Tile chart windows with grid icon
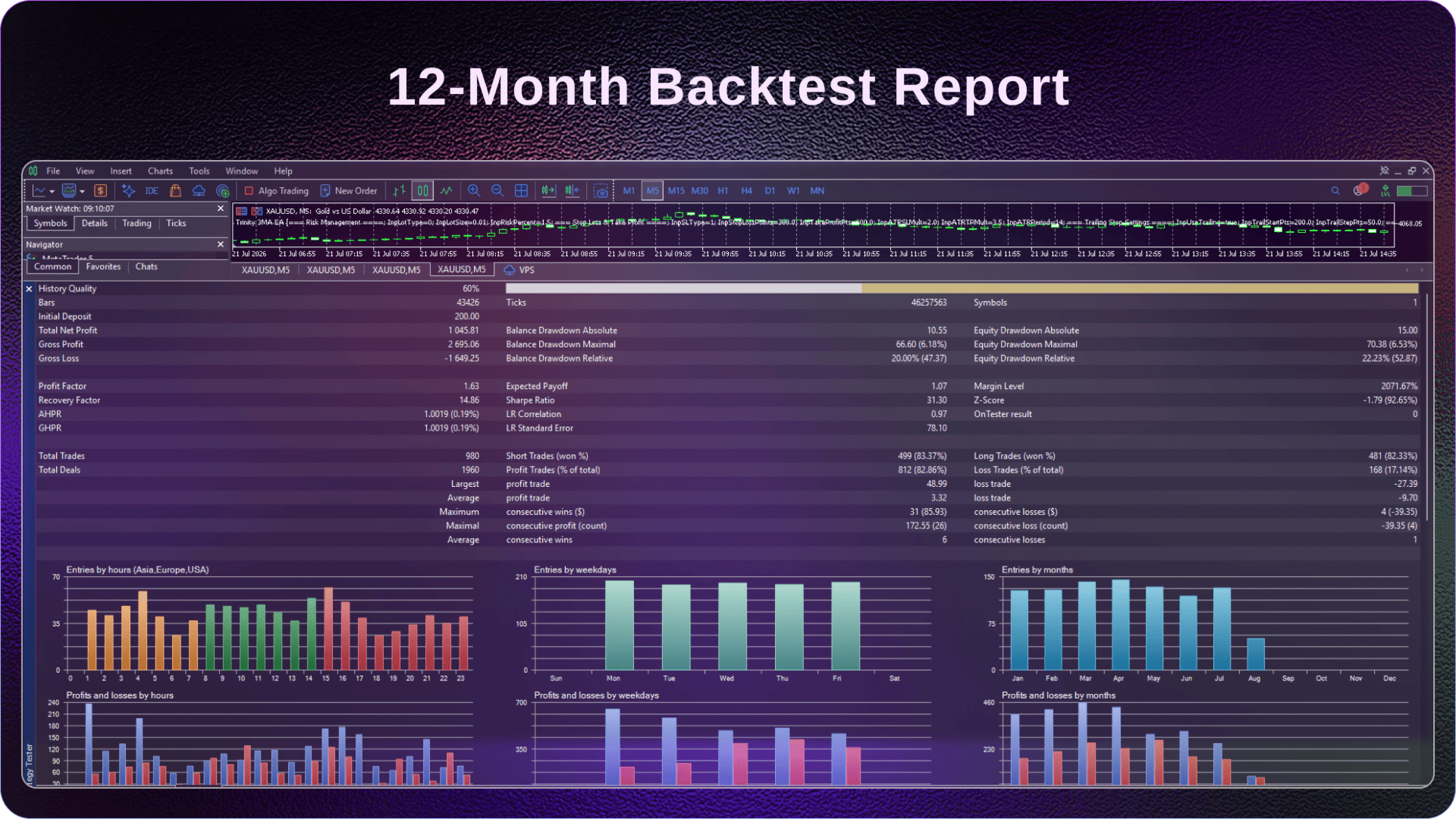Screen dimensions: 1456x819 click(x=522, y=191)
